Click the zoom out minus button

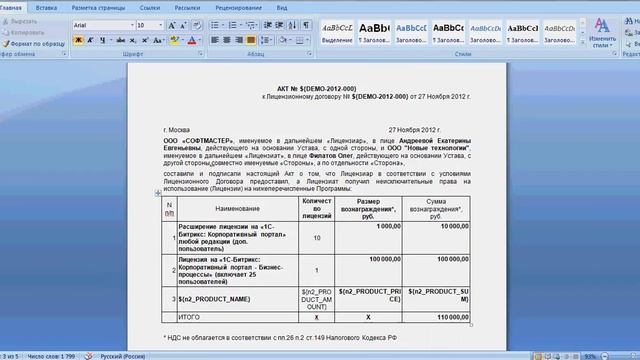coord(604,356)
